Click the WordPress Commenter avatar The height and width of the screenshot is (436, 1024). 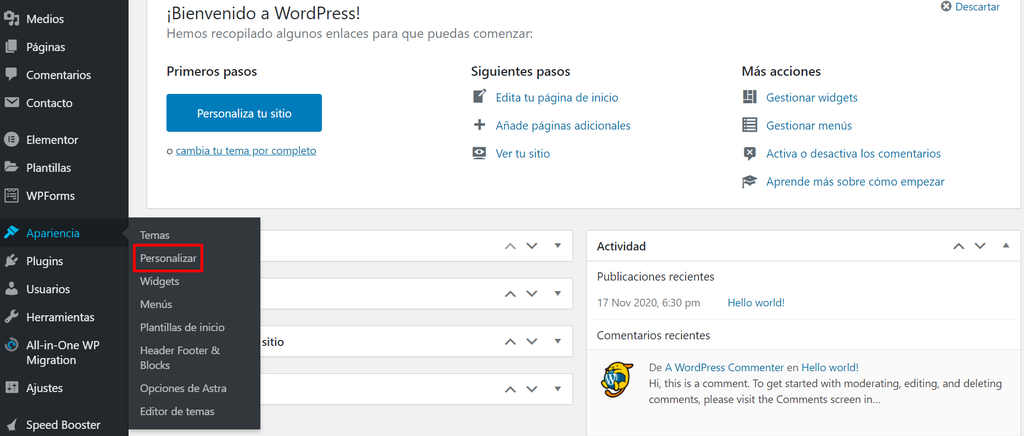coord(617,380)
